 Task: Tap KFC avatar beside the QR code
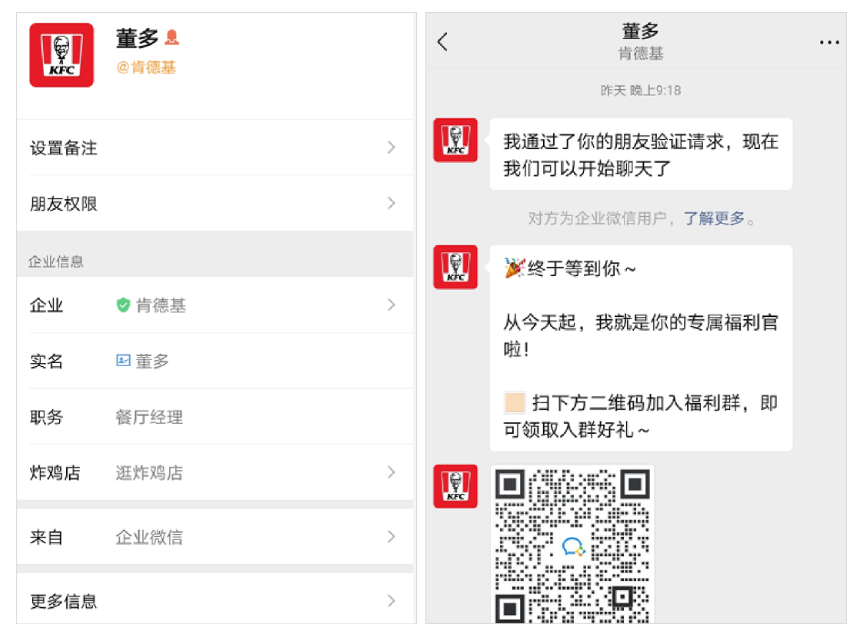click(x=455, y=487)
